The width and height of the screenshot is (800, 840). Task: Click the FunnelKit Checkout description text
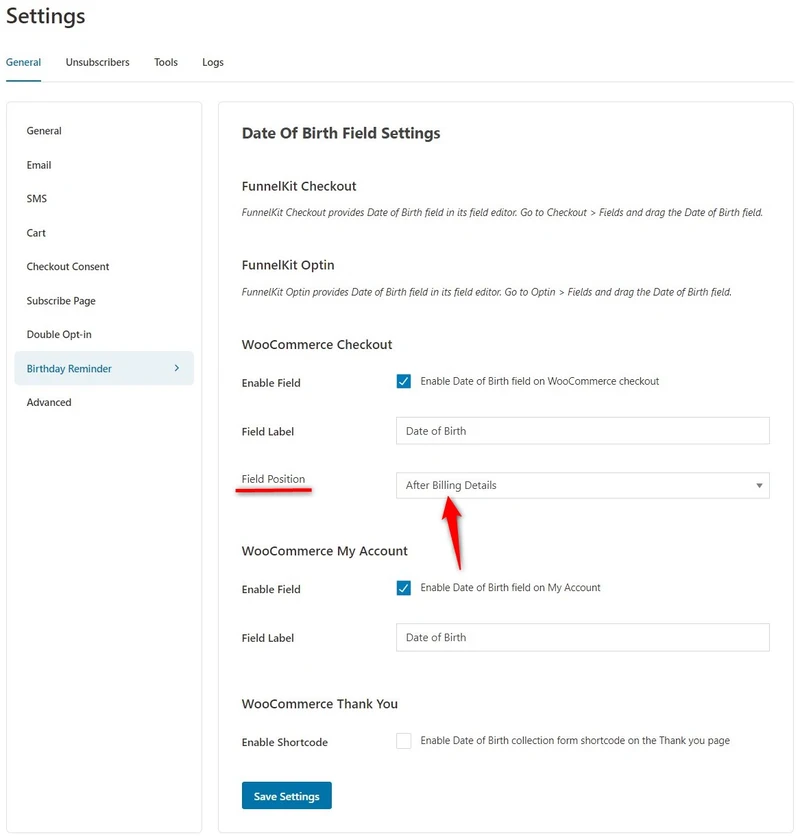(x=502, y=213)
